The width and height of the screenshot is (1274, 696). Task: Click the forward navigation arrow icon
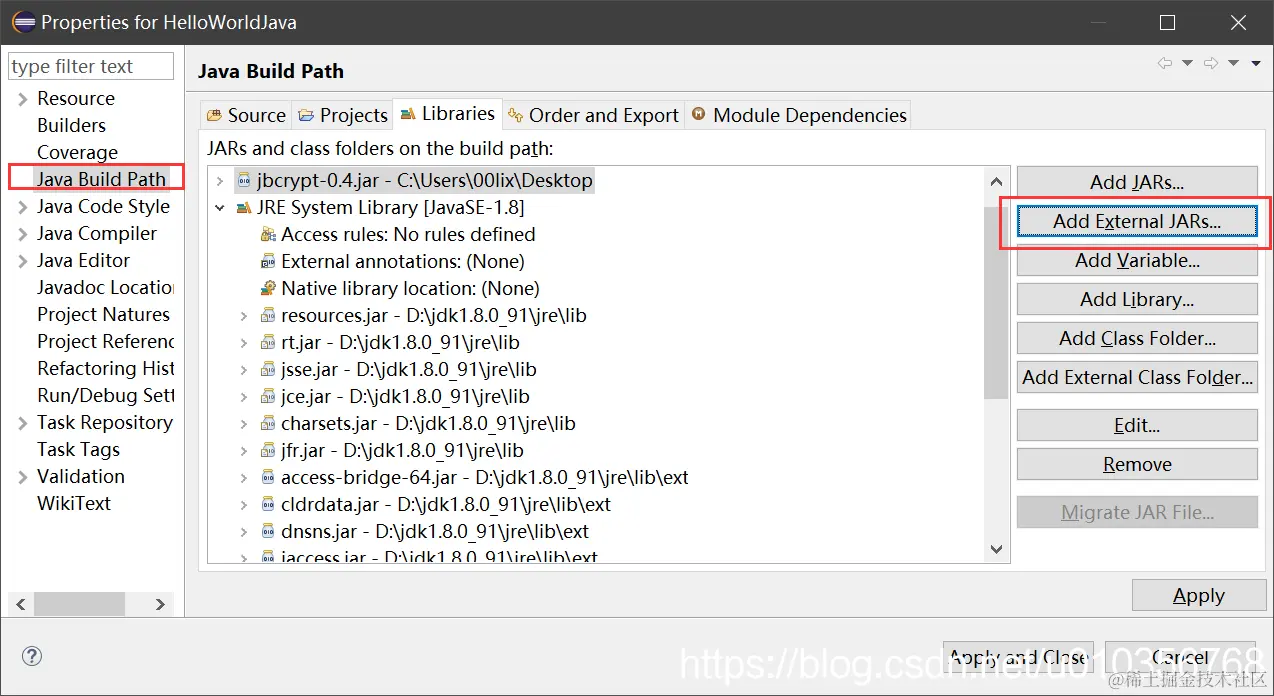pyautogui.click(x=1211, y=63)
